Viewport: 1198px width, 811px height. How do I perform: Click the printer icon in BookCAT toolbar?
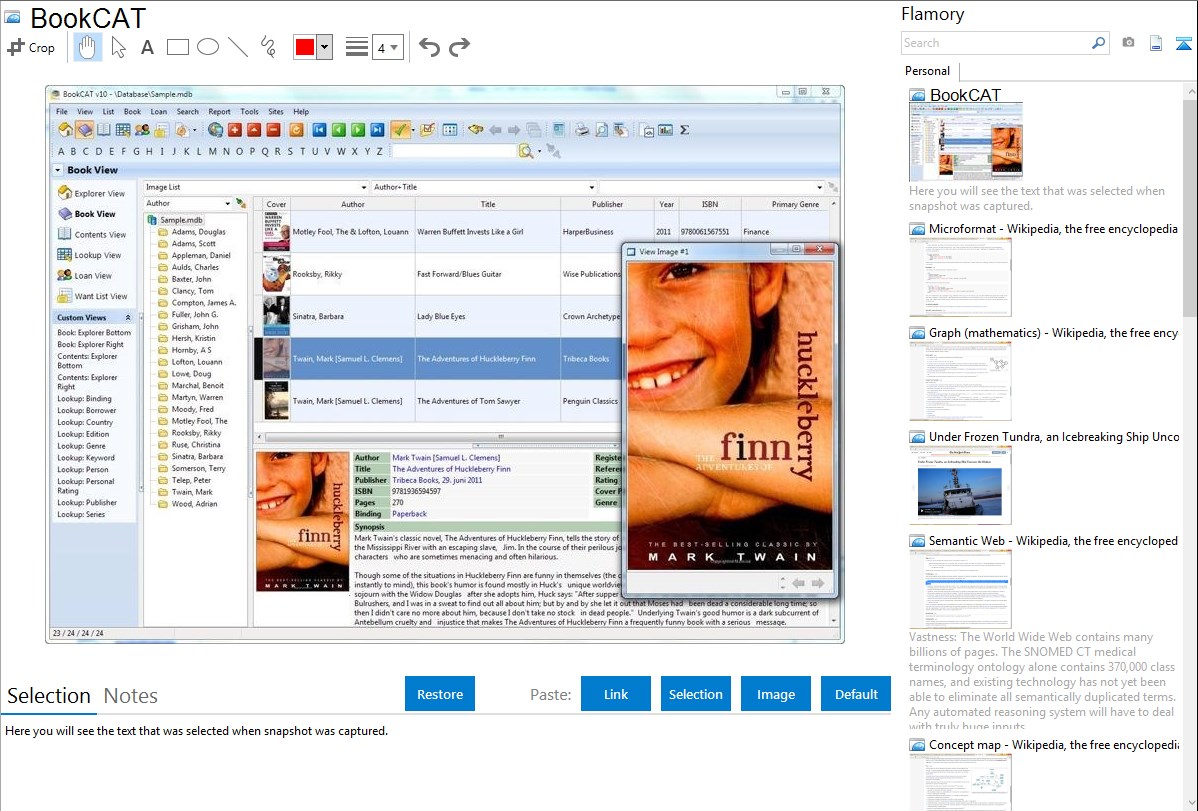582,130
